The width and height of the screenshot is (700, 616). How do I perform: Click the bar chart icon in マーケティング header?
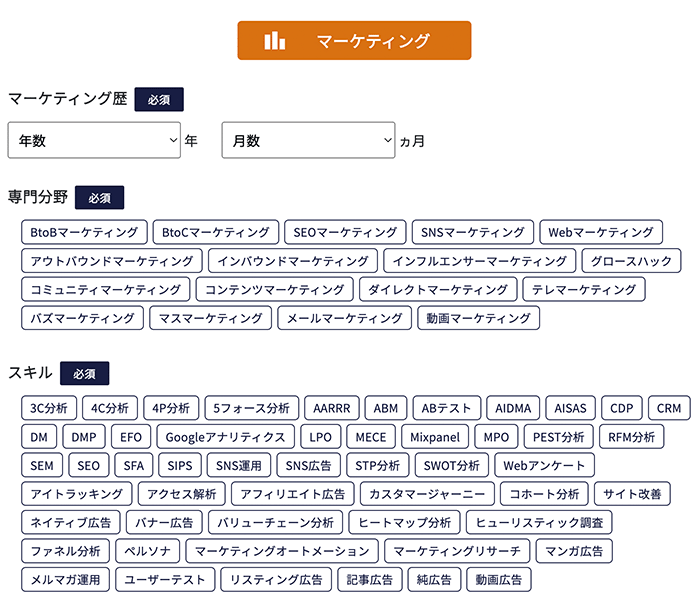(275, 41)
